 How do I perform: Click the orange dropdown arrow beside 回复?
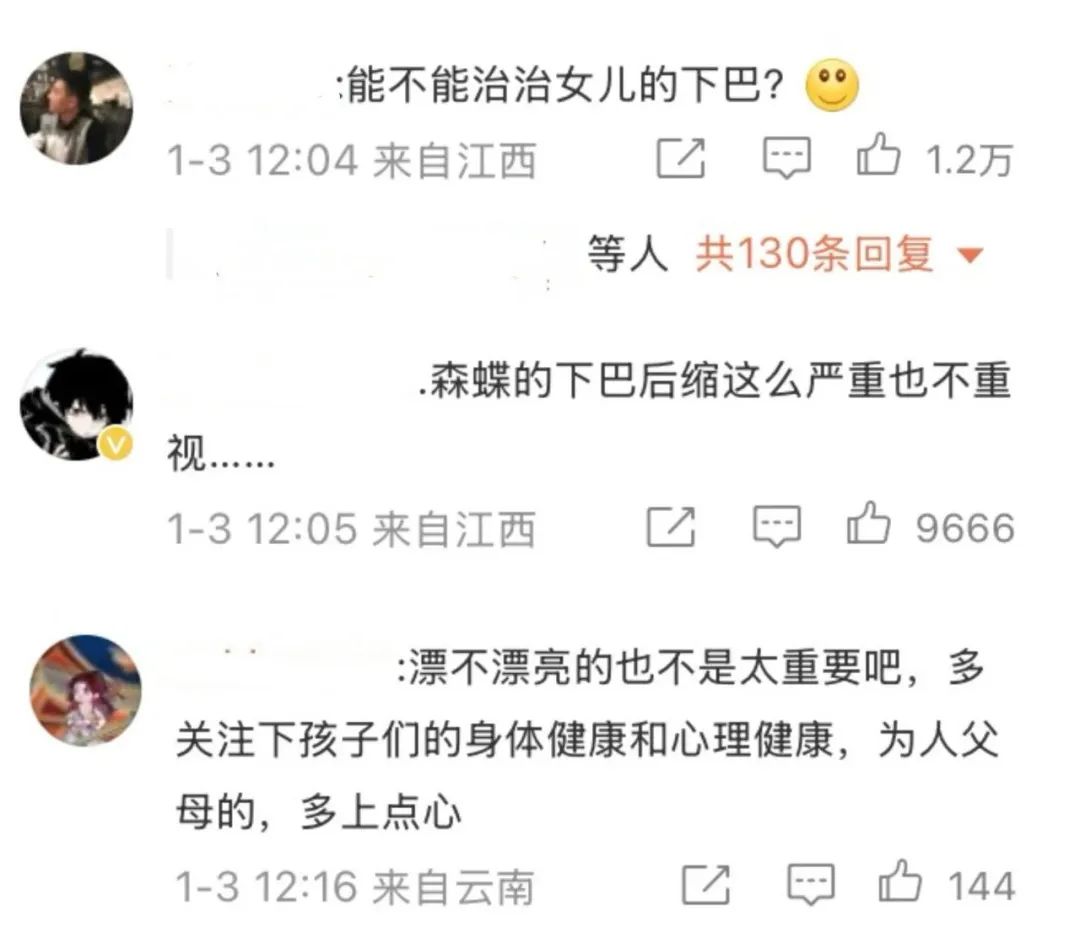pos(970,256)
